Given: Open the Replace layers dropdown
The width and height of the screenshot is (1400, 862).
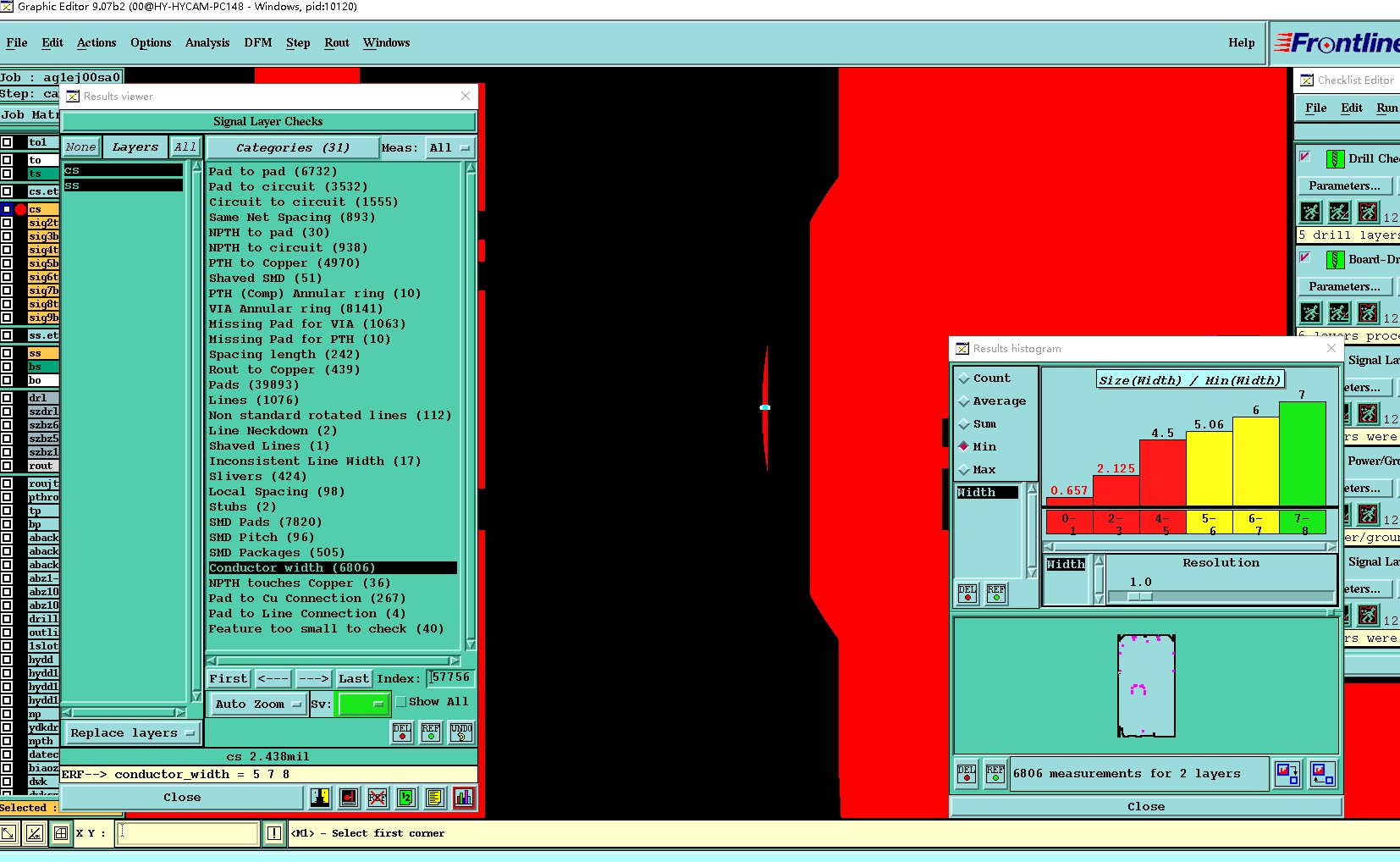Looking at the screenshot, I should pyautogui.click(x=132, y=733).
